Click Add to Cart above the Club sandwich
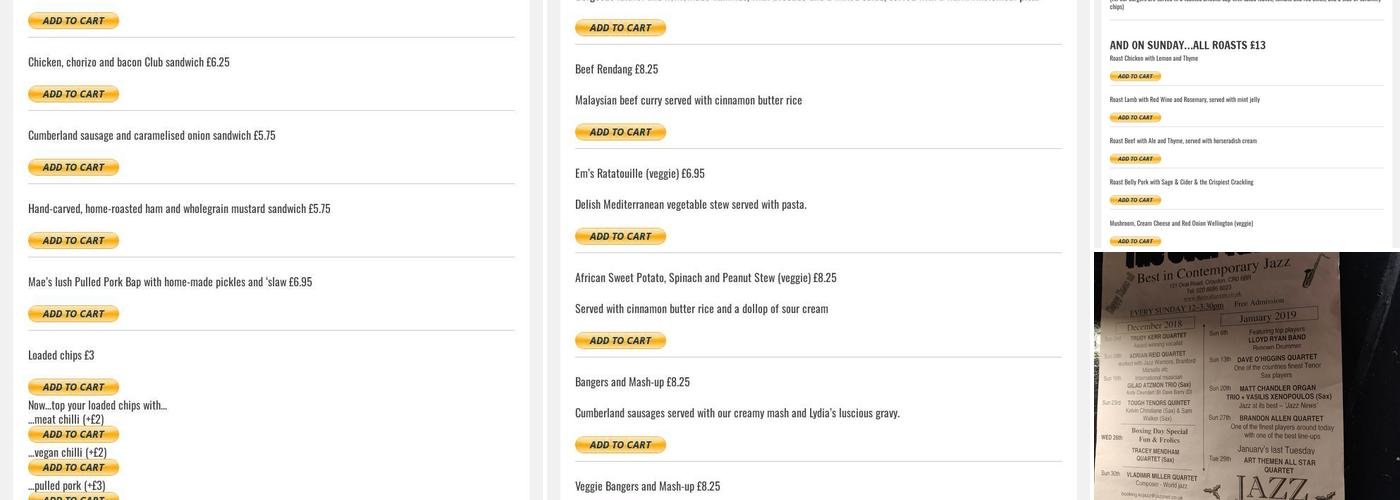This screenshot has width=1400, height=500. pyautogui.click(x=73, y=21)
